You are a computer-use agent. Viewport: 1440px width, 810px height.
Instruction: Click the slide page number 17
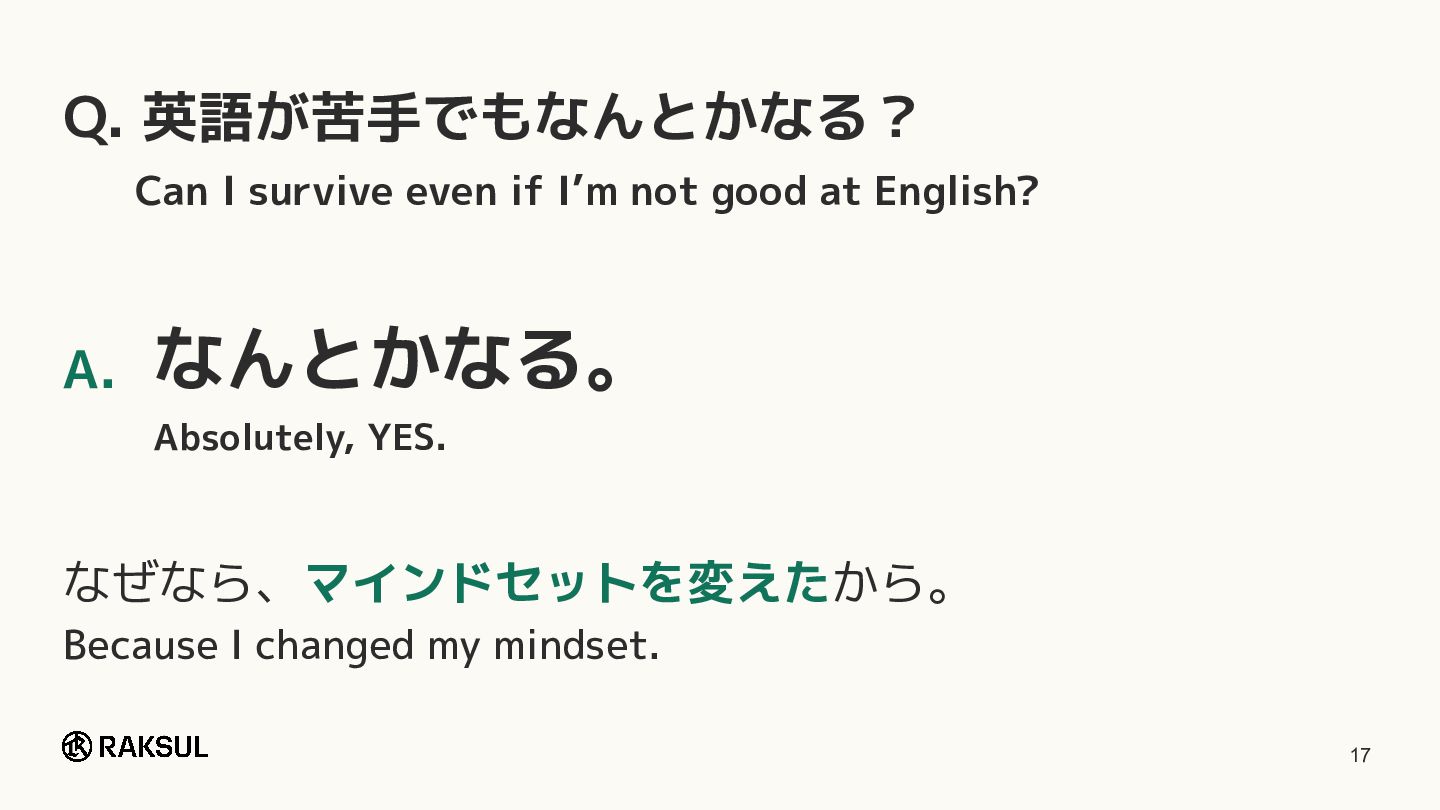1360,756
